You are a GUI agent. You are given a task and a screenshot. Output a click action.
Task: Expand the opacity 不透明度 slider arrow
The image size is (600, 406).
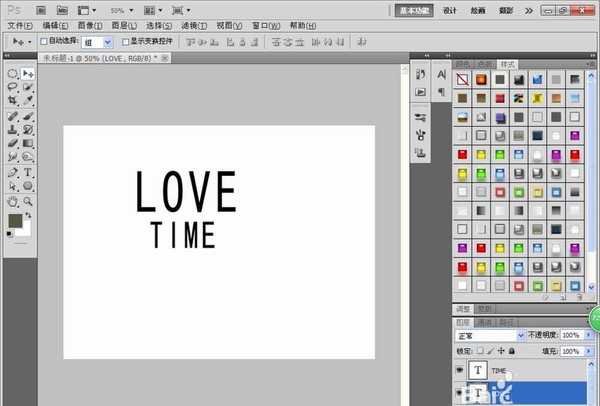[587, 335]
